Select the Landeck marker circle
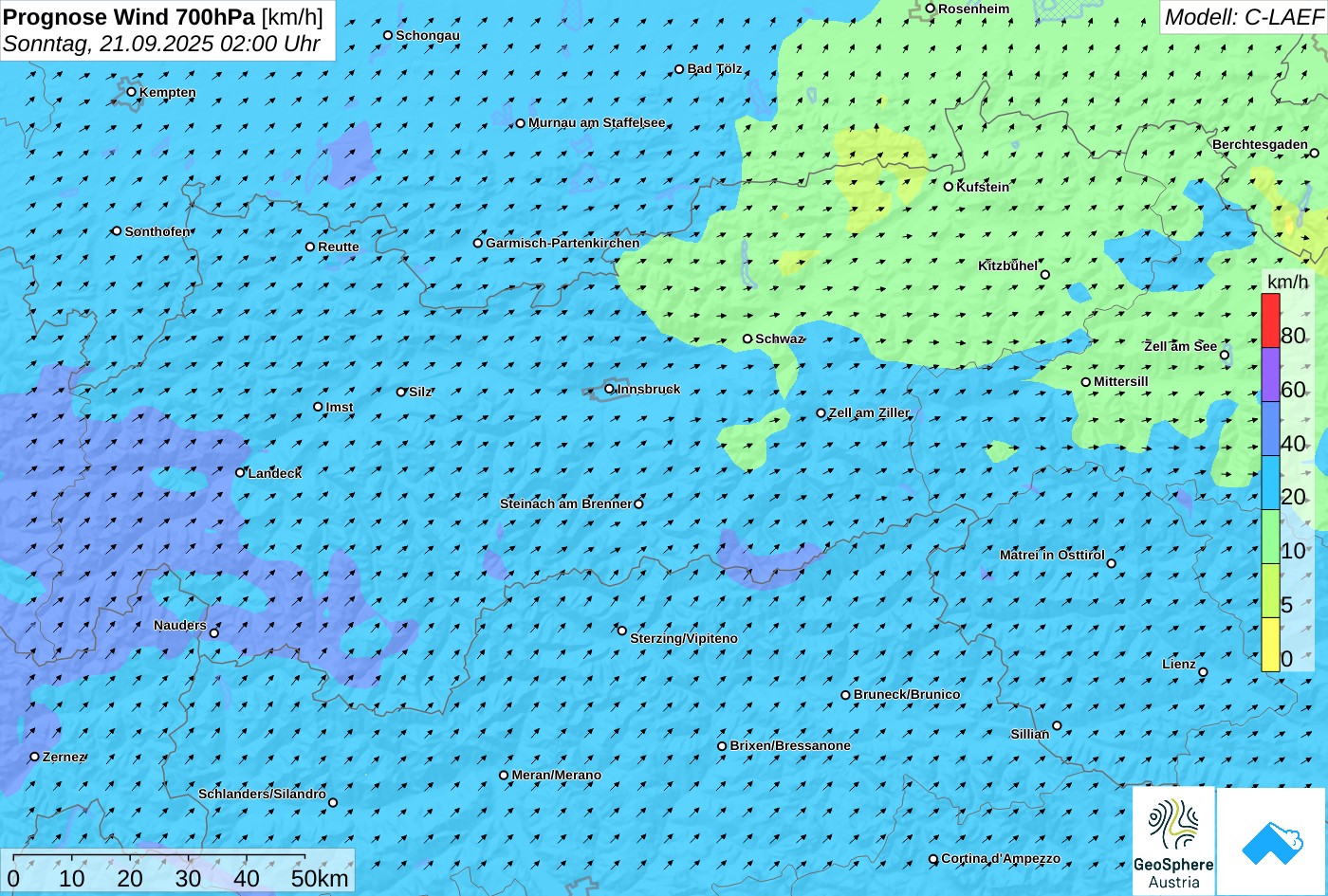Viewport: 1328px width, 896px height. coord(240,472)
